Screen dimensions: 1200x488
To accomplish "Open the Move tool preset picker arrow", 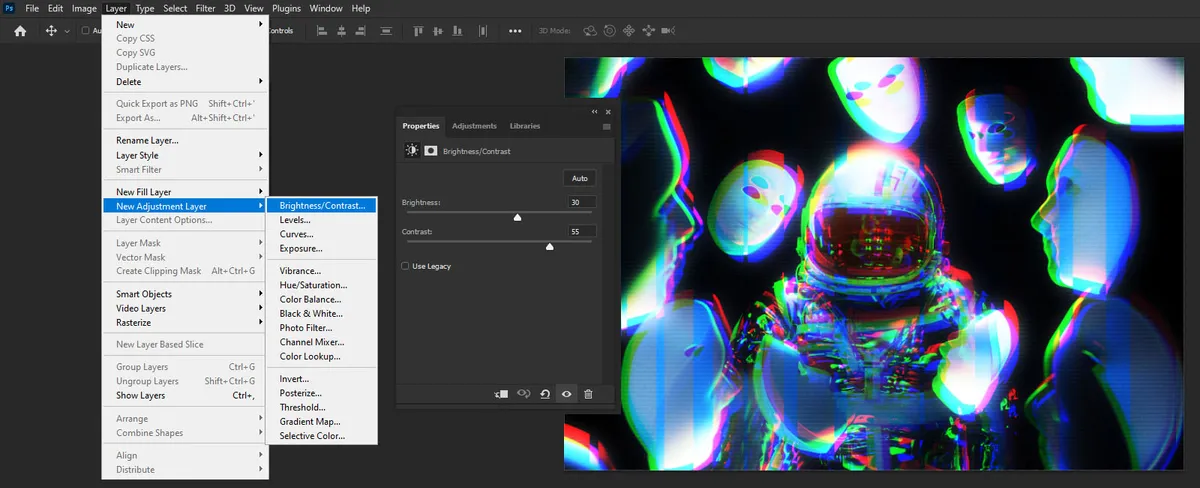I will click(68, 31).
